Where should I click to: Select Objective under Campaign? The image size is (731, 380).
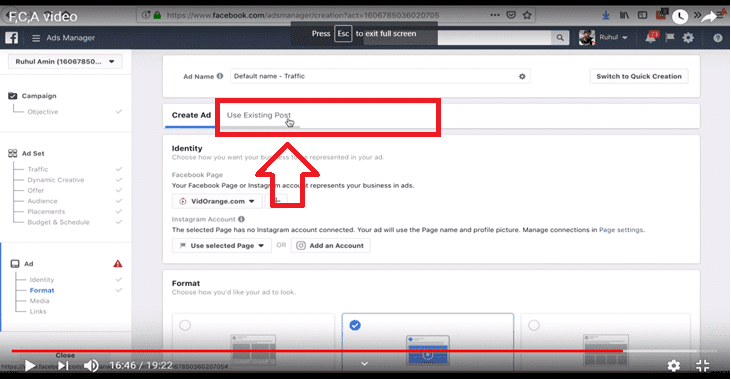tap(43, 112)
